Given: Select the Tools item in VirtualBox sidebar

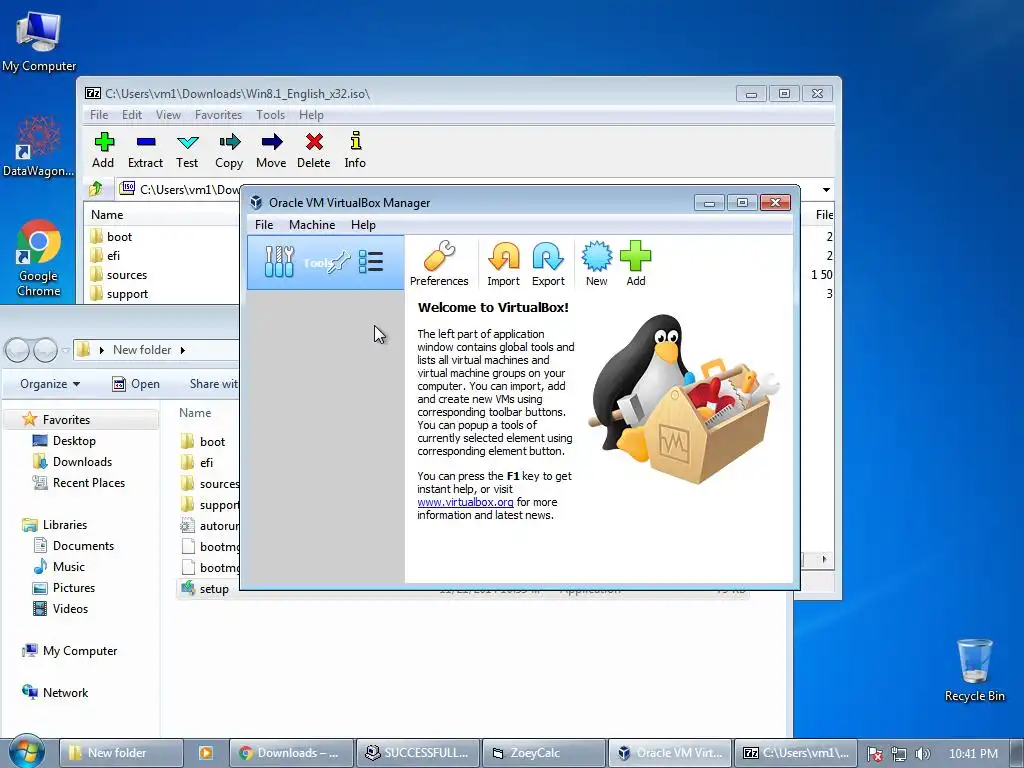Looking at the screenshot, I should (325, 263).
